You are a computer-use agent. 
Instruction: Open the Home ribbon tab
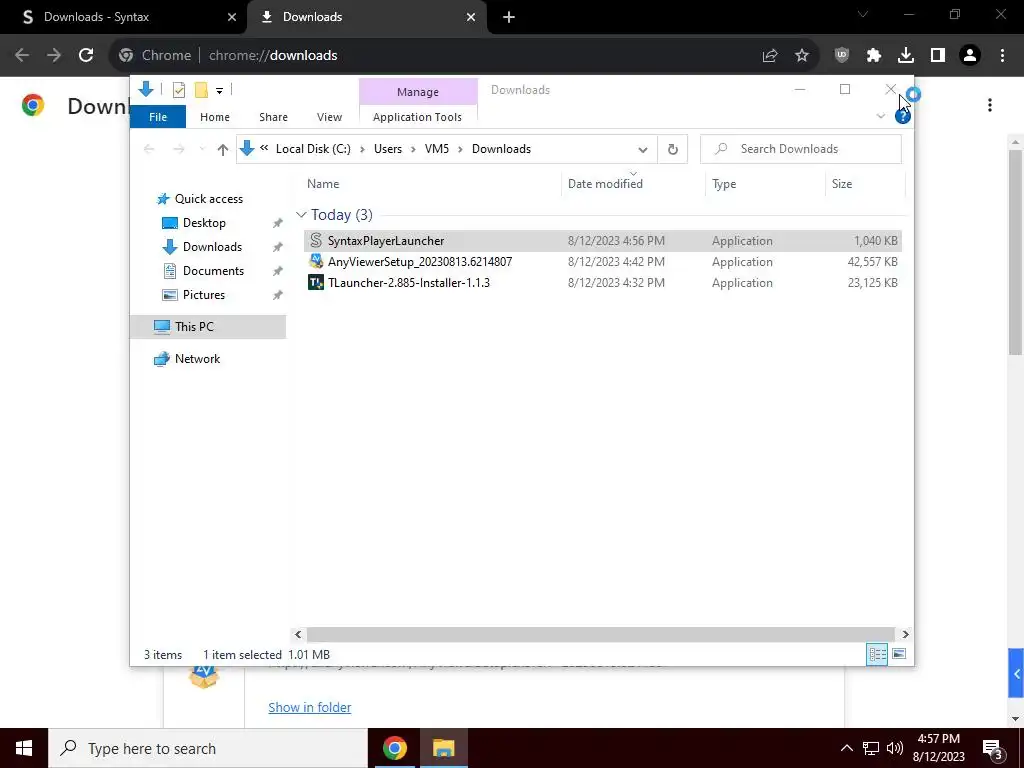coord(215,117)
